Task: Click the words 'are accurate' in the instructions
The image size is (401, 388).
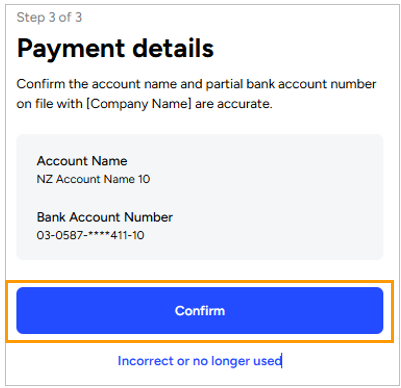Action: tap(234, 104)
